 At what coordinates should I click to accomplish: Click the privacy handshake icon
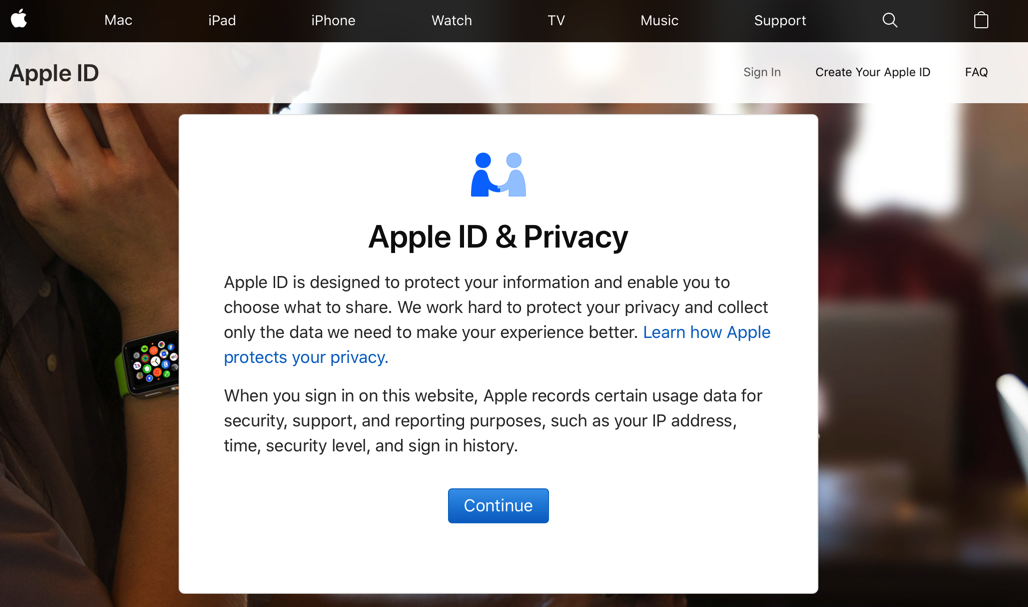pyautogui.click(x=498, y=175)
